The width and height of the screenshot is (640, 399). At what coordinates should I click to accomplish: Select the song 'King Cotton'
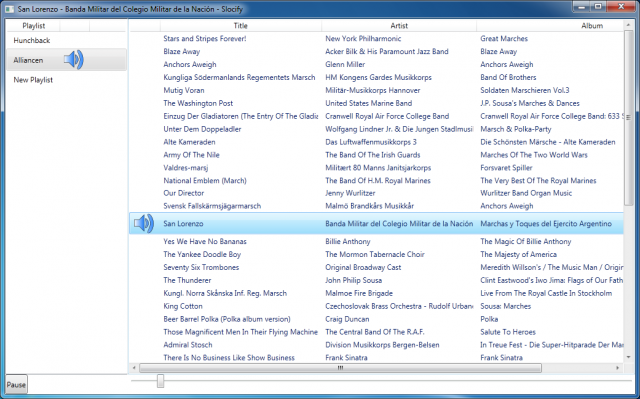point(183,306)
